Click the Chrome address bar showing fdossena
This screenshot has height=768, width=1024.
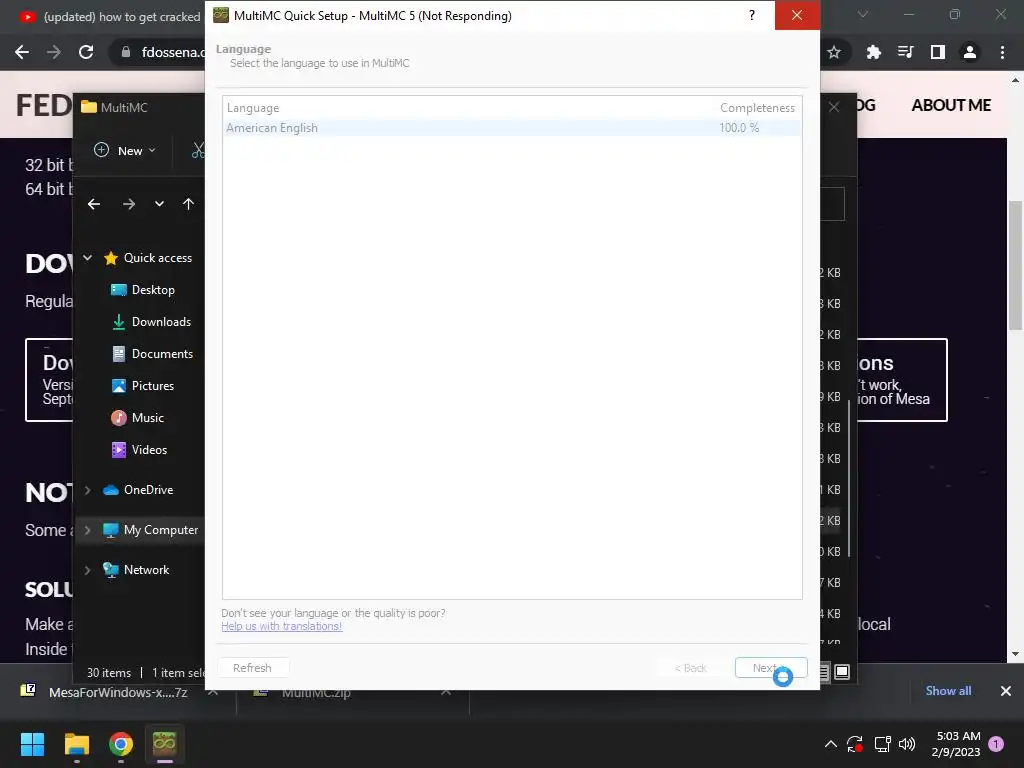[172, 52]
